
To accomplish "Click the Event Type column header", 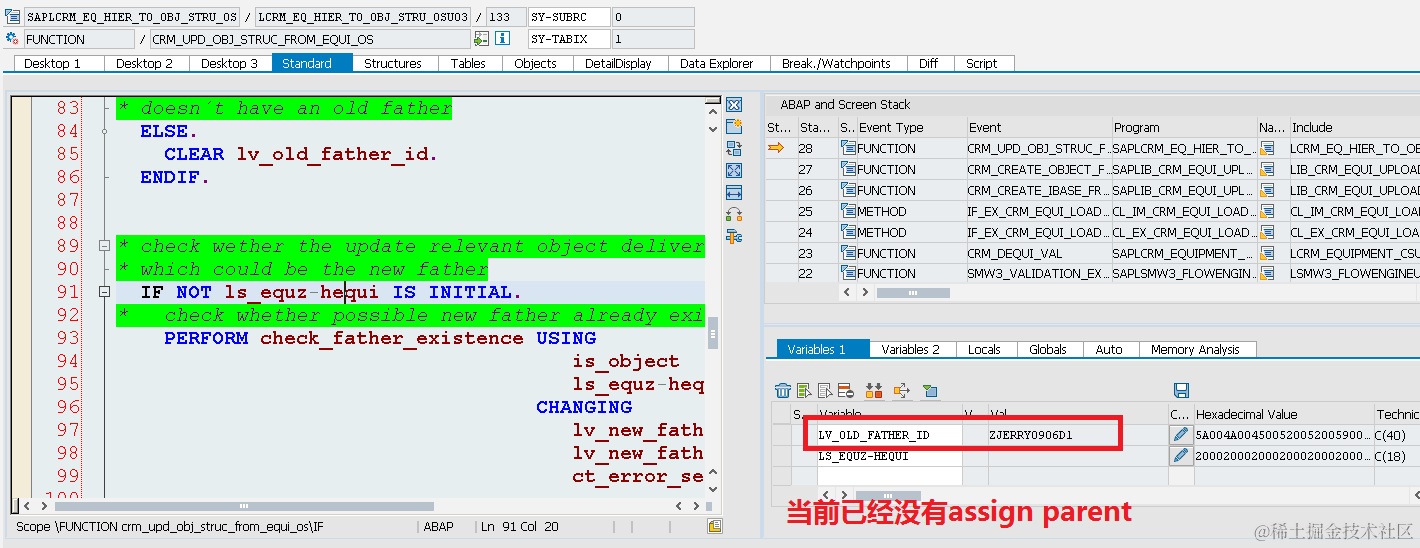I will pos(910,127).
